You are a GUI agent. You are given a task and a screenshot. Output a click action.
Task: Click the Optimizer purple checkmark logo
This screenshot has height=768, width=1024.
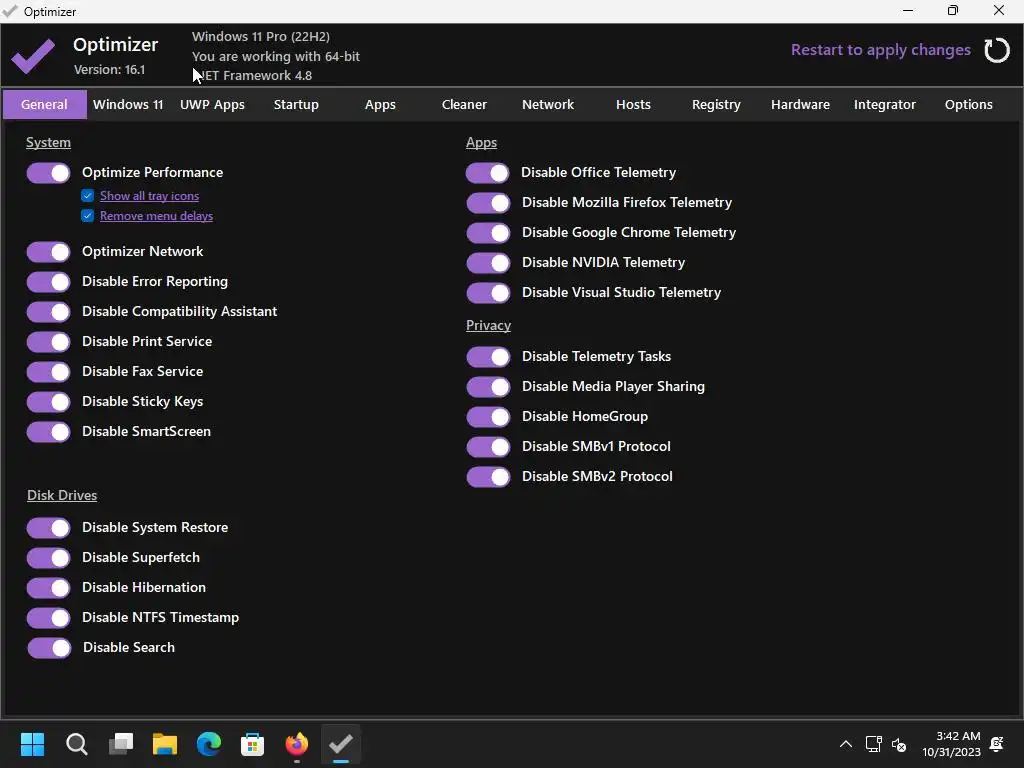point(33,56)
